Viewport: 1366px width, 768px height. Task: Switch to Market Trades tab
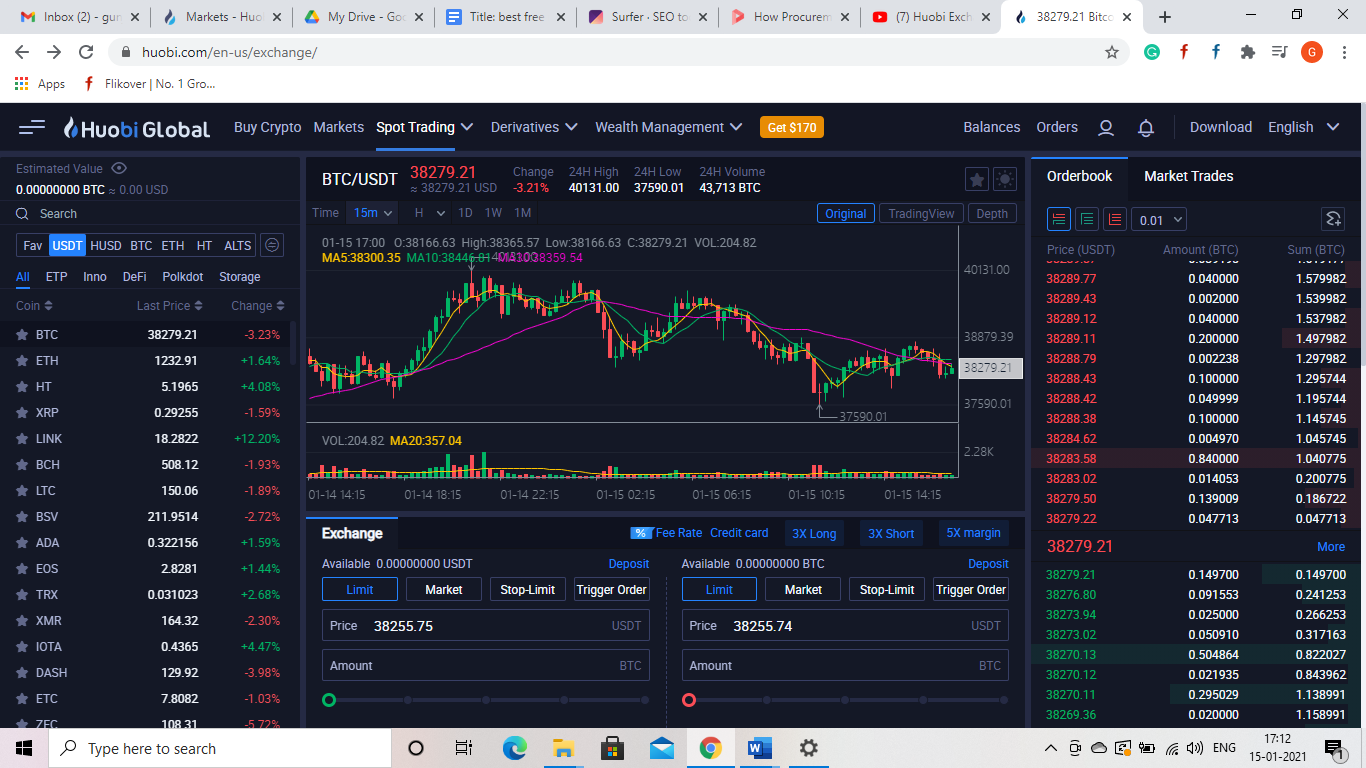coord(1188,176)
